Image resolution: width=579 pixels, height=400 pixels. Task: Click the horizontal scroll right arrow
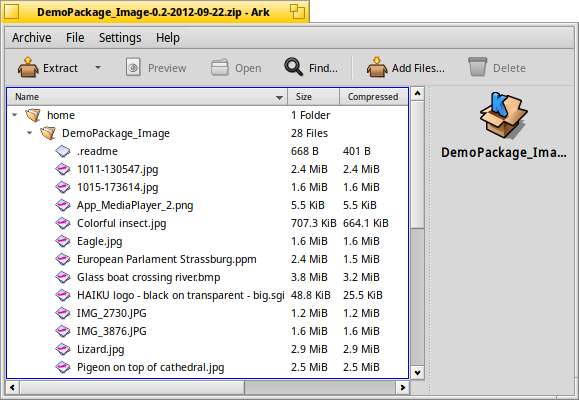click(402, 387)
